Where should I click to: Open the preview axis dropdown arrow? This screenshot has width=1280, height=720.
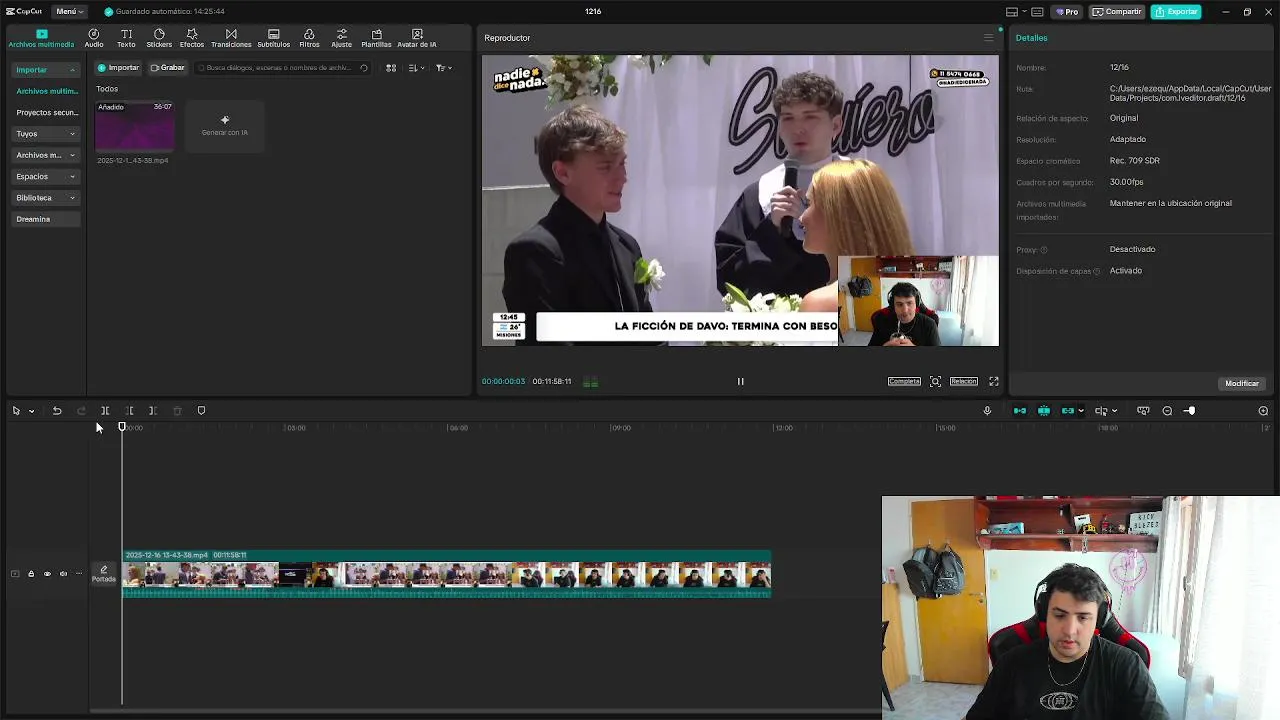[1114, 411]
